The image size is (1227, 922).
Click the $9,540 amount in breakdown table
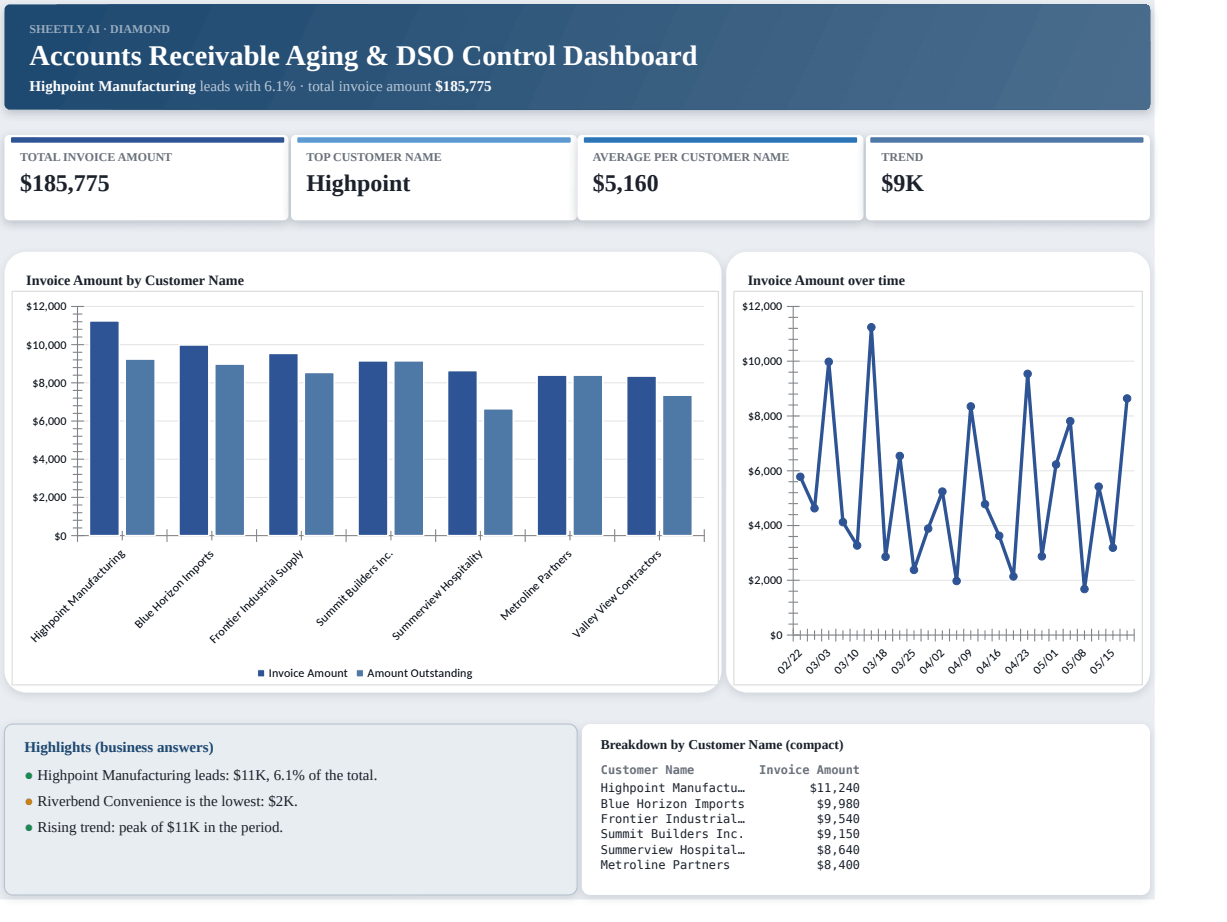pos(838,819)
